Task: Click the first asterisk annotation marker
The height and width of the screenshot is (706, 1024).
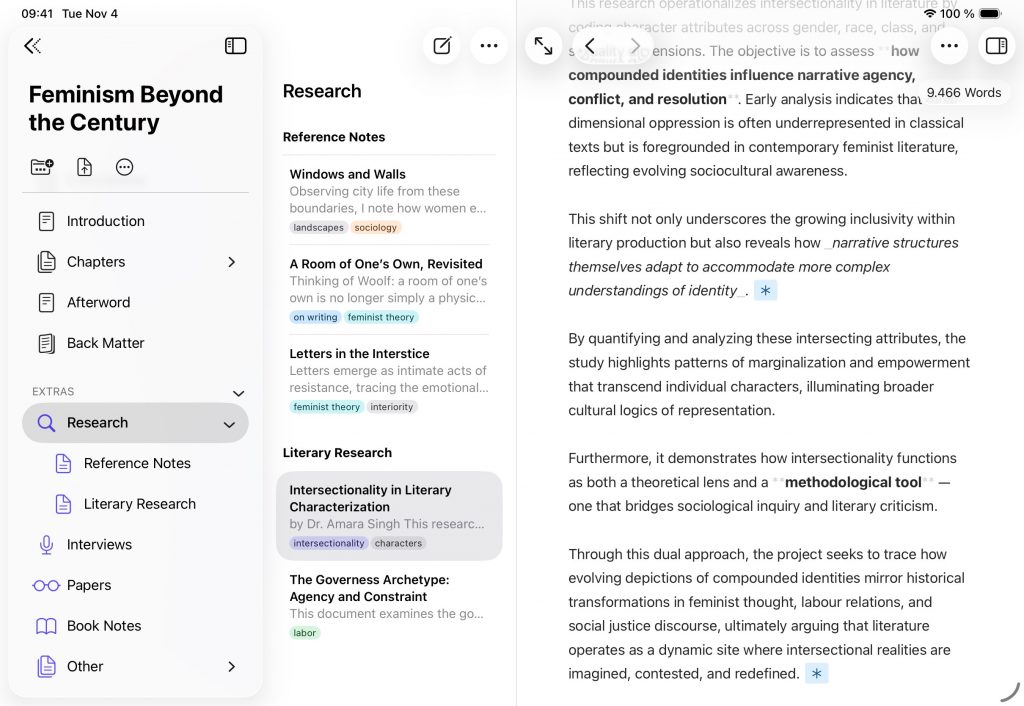Action: pos(766,291)
